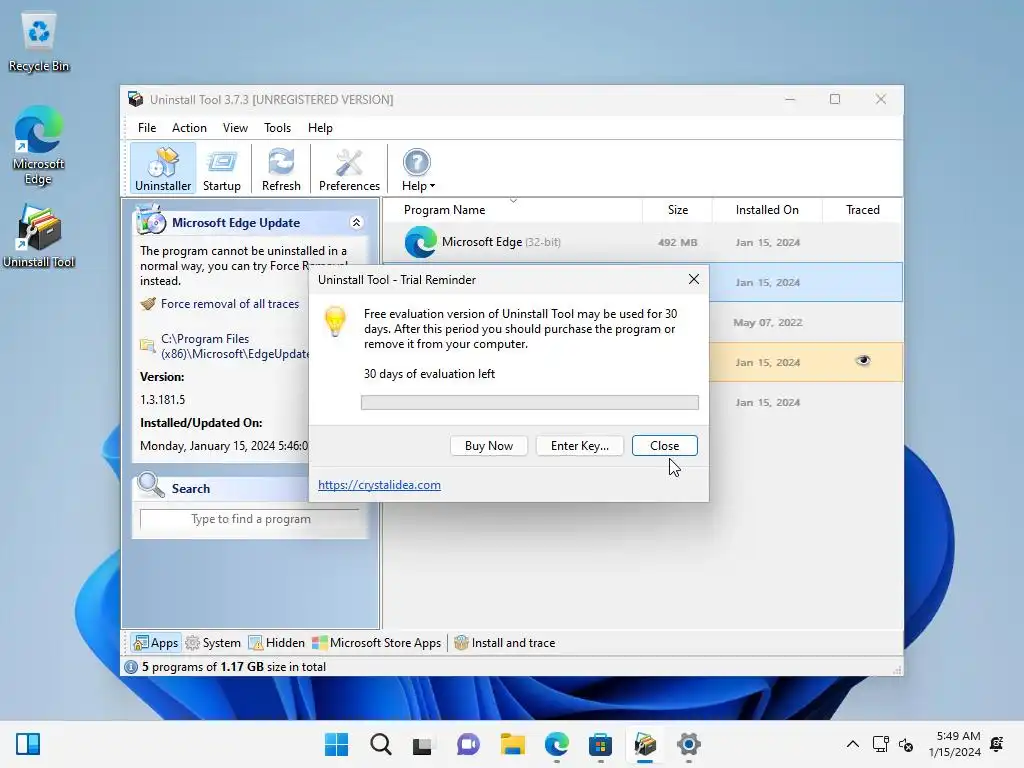This screenshot has width=1024, height=768.
Task: Open the https://crystalidea.com link
Action: pyautogui.click(x=379, y=485)
